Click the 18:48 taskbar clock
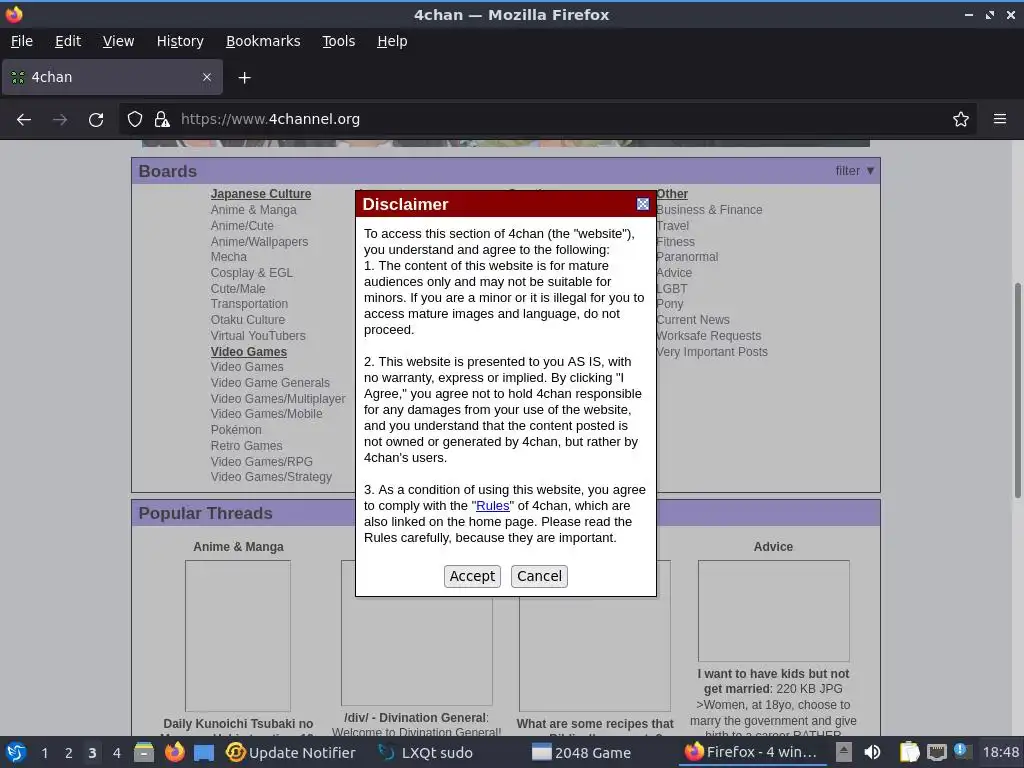Image resolution: width=1024 pixels, height=768 pixels. click(x=1000, y=752)
